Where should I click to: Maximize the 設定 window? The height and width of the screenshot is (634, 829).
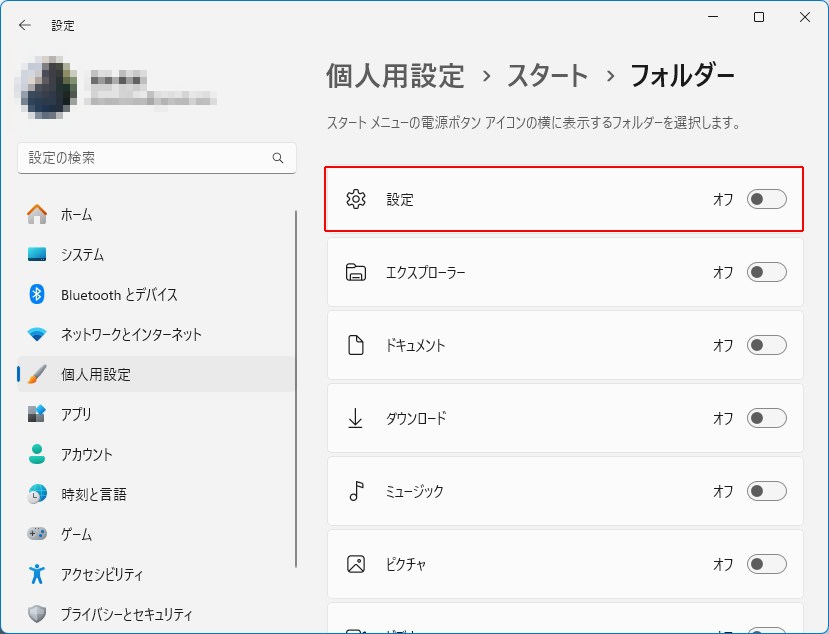(759, 17)
